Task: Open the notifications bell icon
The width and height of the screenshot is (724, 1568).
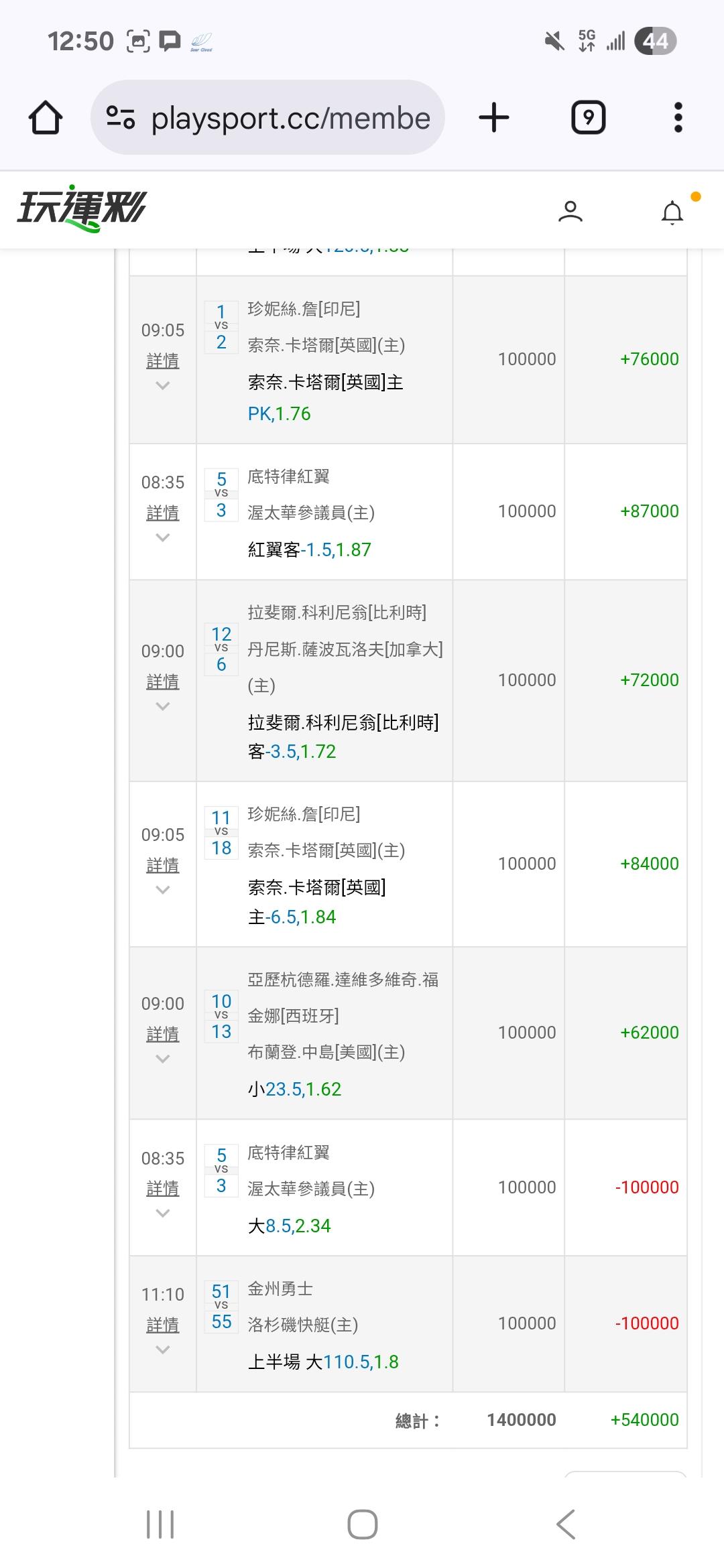Action: pyautogui.click(x=672, y=212)
